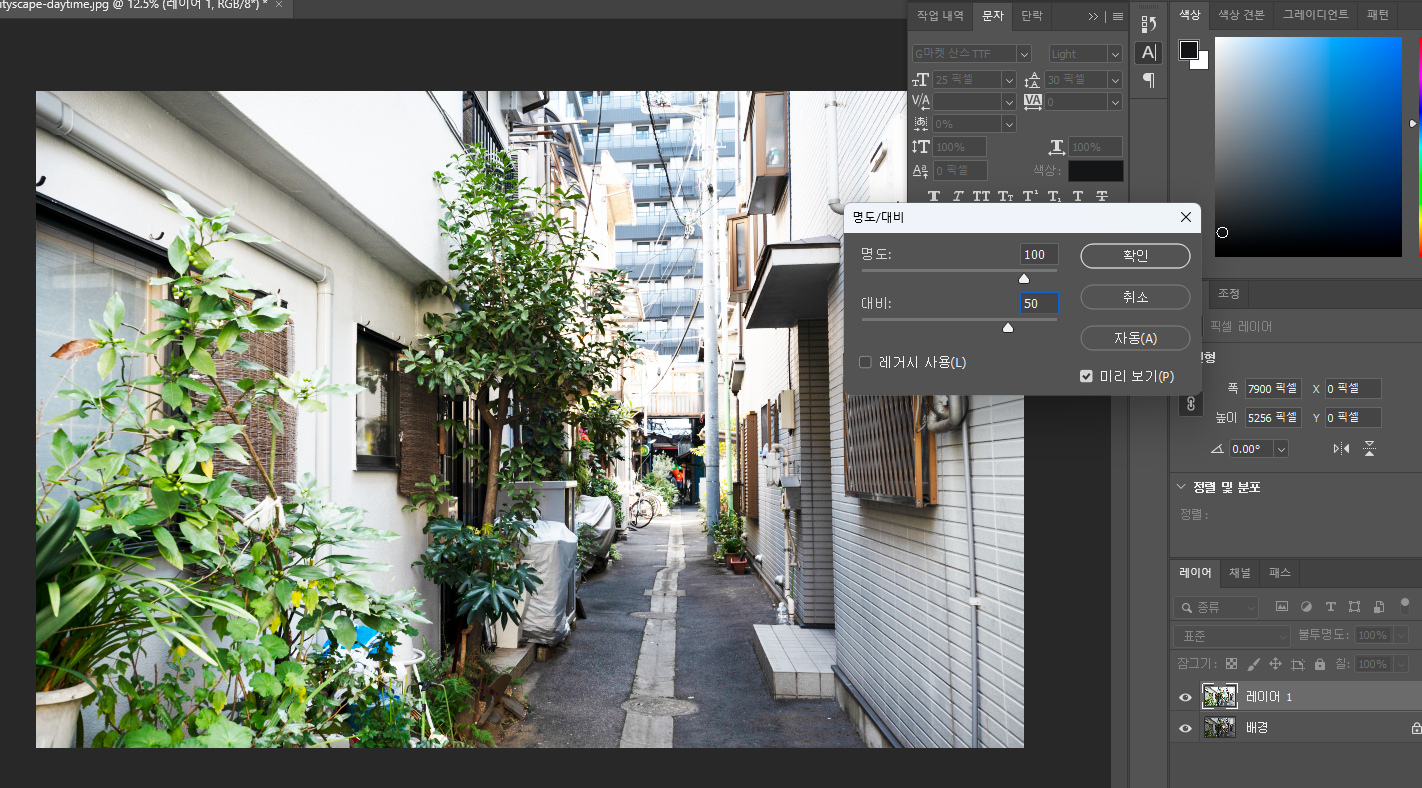The width and height of the screenshot is (1422, 788).
Task: Open the G마켓 산스 TTF font family dropdown
Action: point(1024,54)
